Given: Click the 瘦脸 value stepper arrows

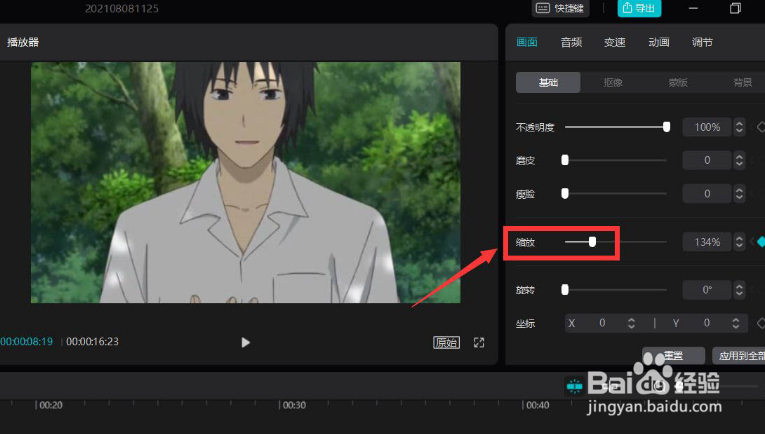Looking at the screenshot, I should coord(739,194).
